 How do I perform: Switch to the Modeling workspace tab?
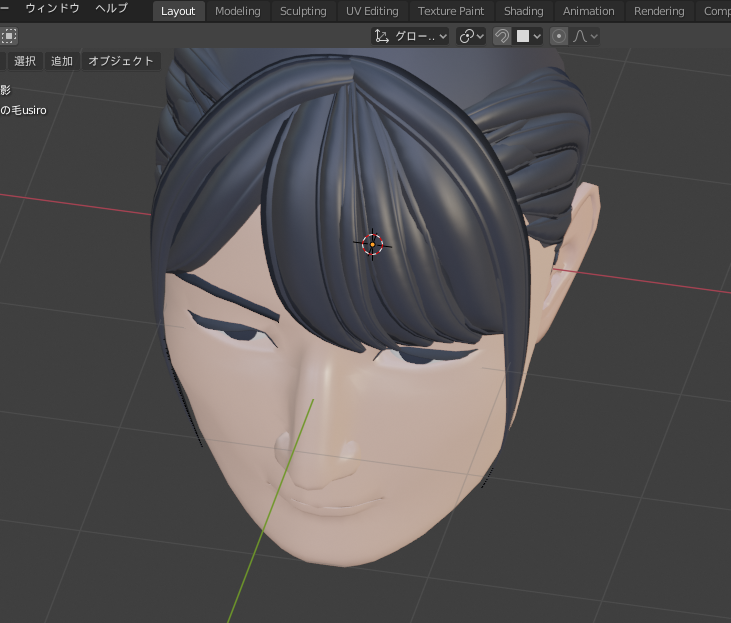click(x=238, y=11)
